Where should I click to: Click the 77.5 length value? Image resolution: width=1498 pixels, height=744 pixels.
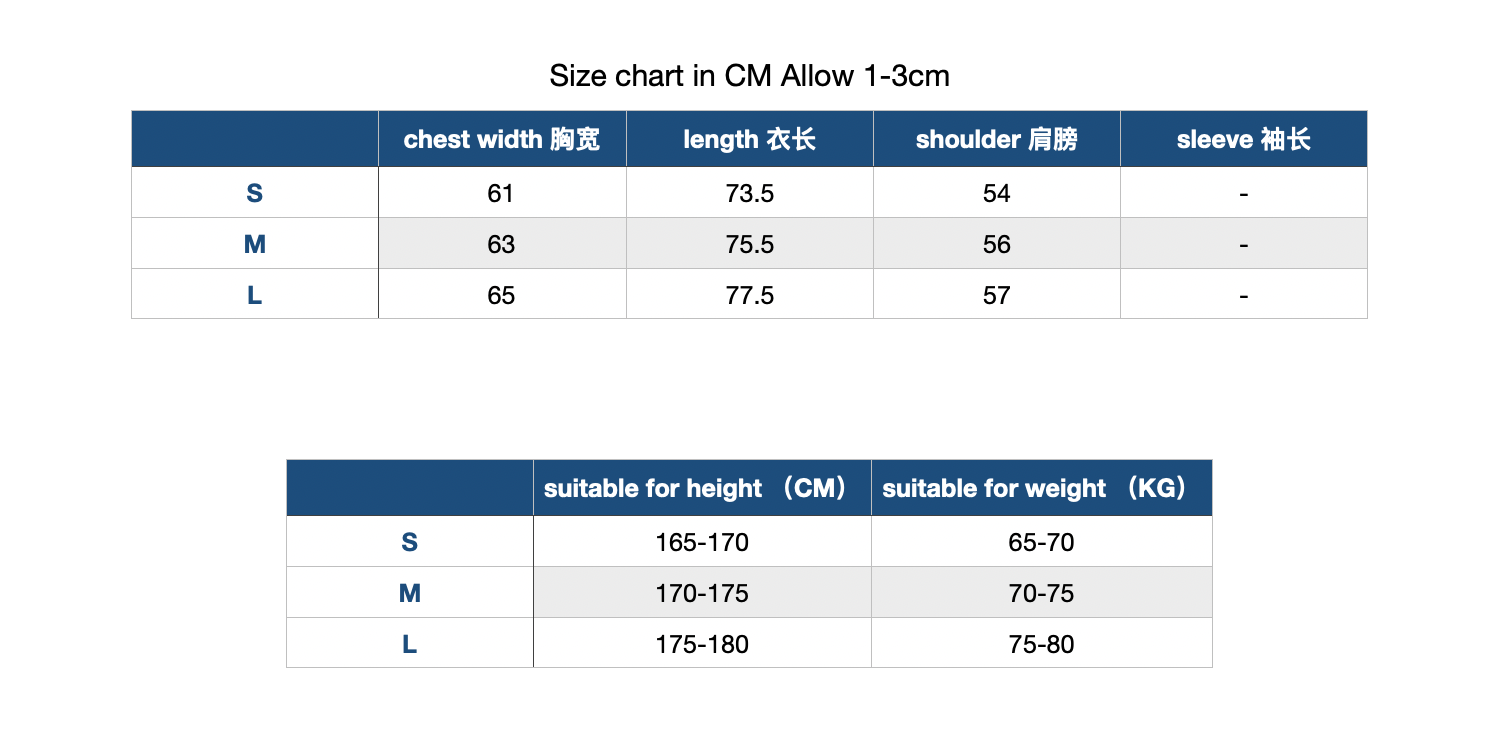(x=749, y=295)
